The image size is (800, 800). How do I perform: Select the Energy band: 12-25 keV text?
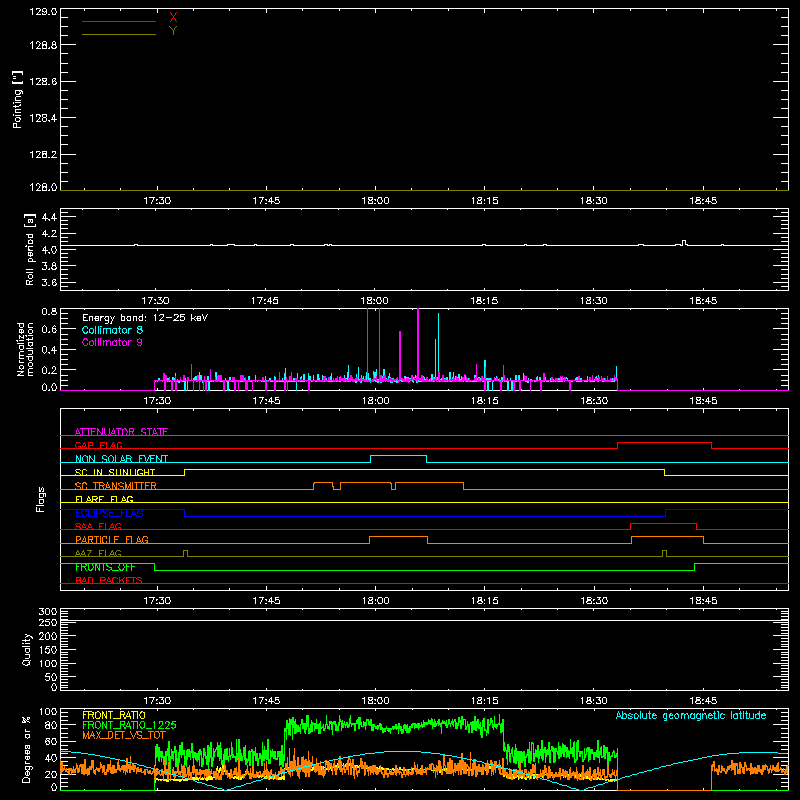145,318
